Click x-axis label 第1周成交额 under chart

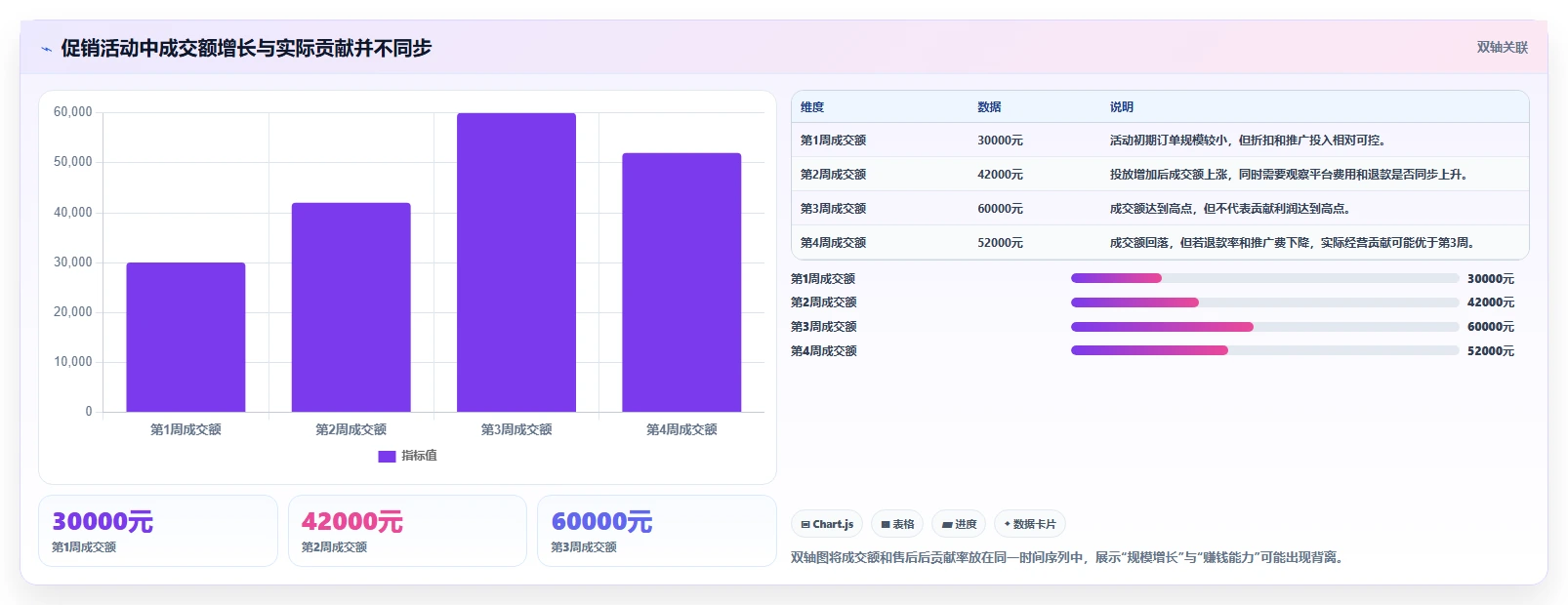click(186, 429)
